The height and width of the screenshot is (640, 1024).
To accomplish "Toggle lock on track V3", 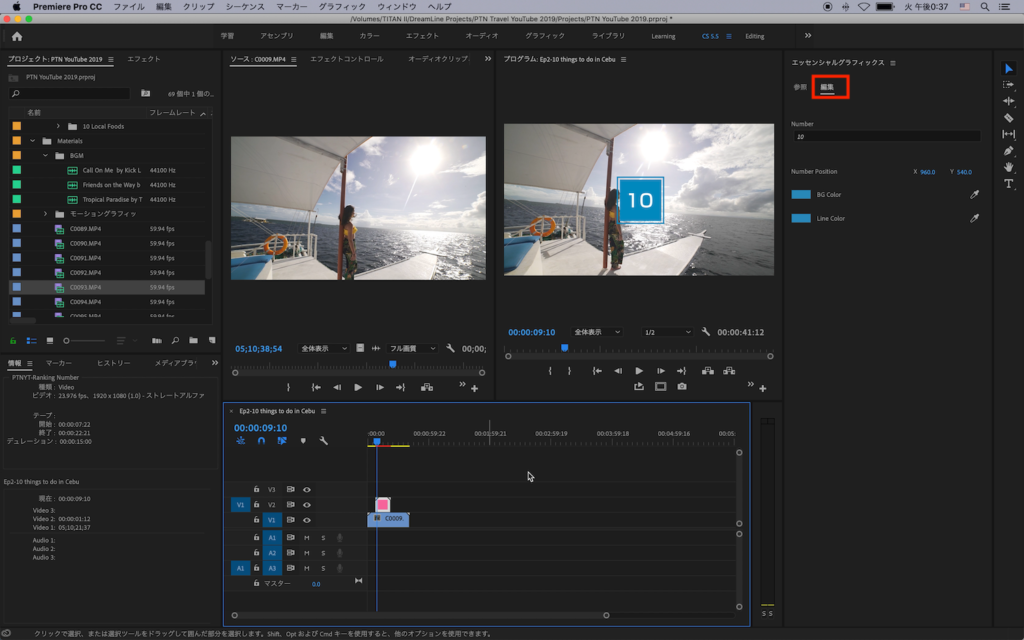I will pyautogui.click(x=256, y=490).
